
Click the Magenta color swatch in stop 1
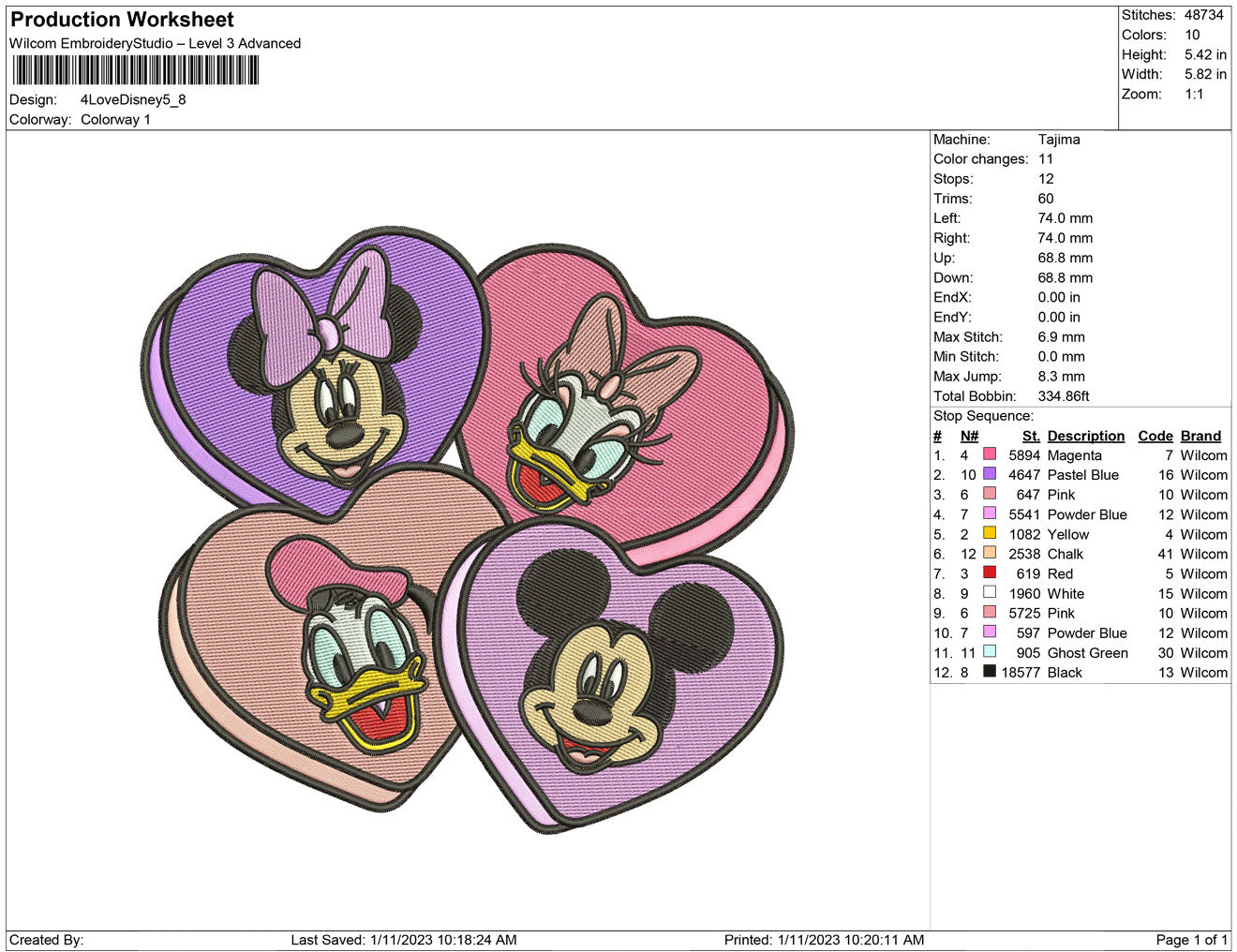(x=989, y=454)
